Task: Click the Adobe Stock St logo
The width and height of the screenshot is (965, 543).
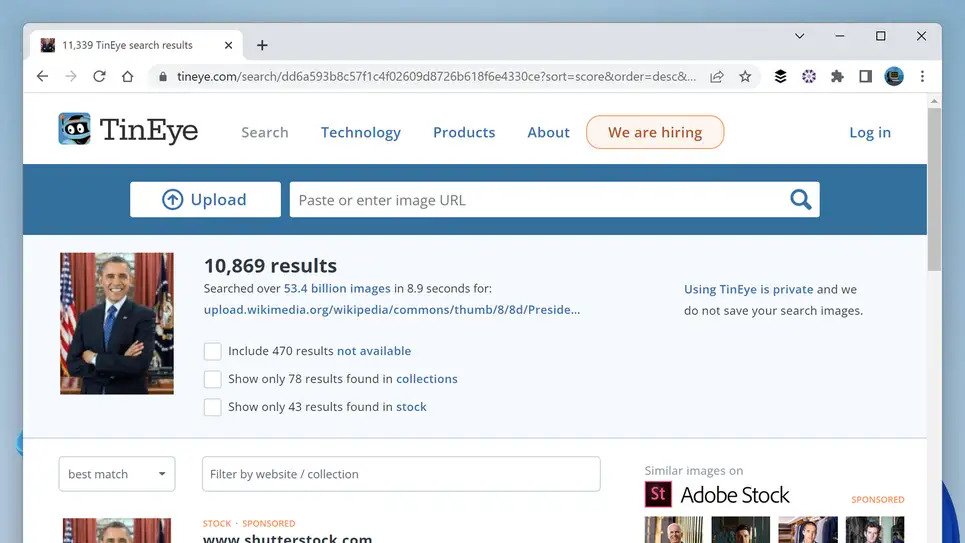Action: pyautogui.click(x=658, y=494)
